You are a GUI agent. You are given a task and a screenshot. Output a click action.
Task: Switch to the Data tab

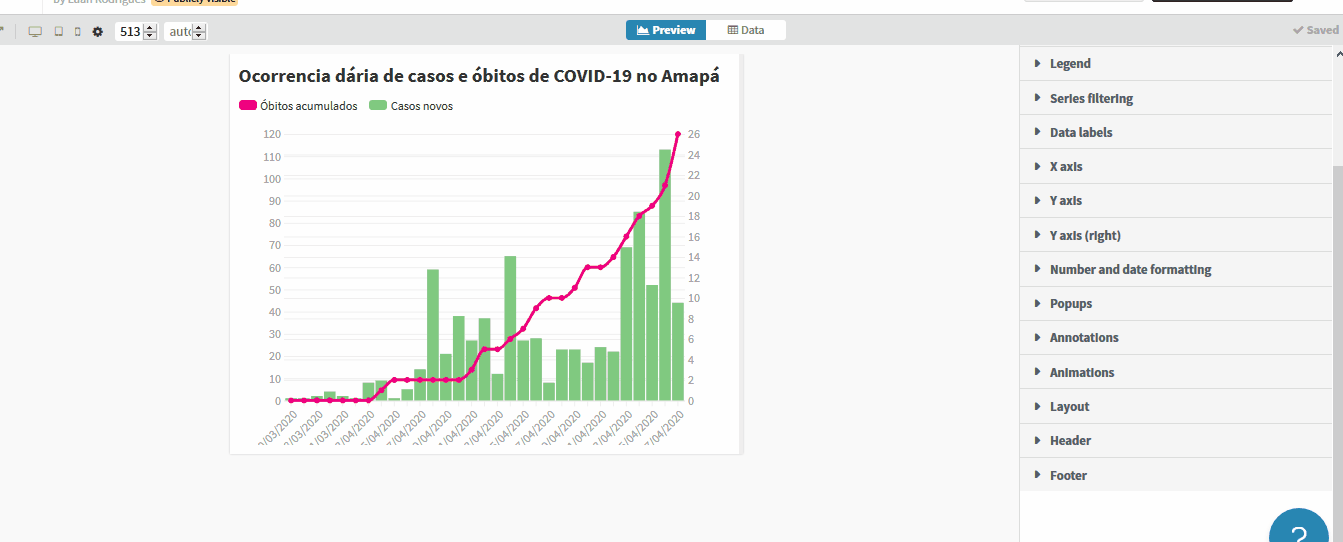coord(746,30)
